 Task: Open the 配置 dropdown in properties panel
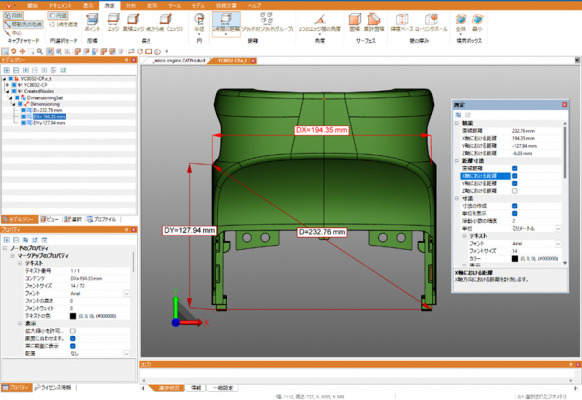click(x=126, y=354)
